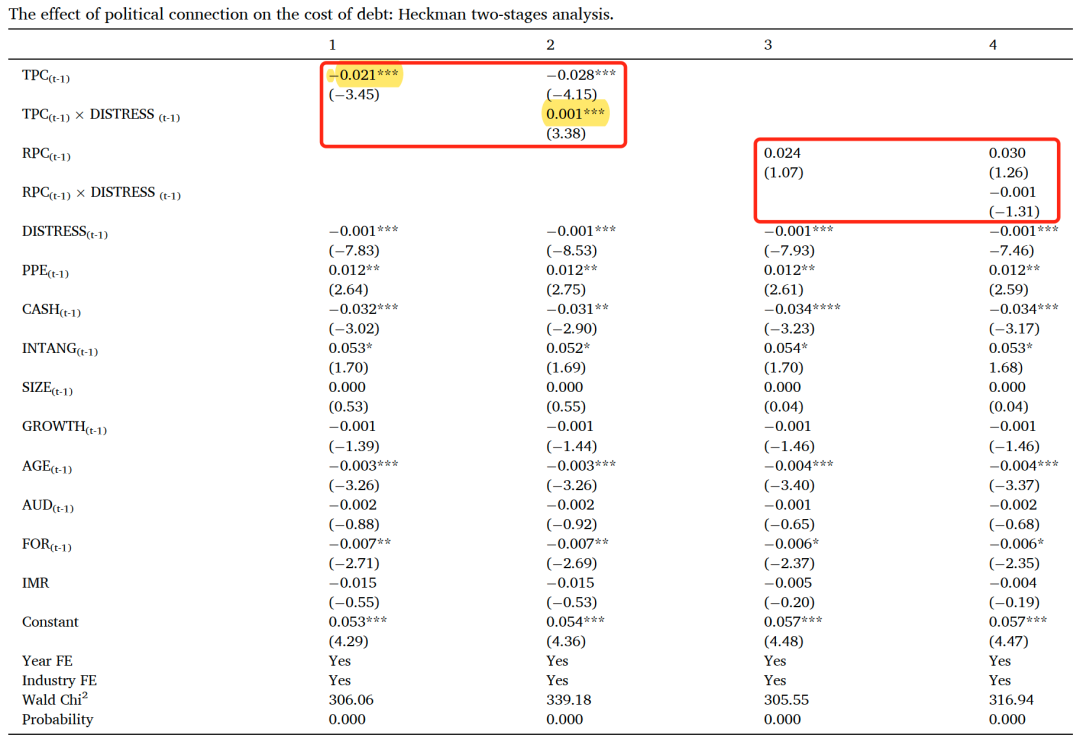Select the coefficient −0.021***
Image resolution: width=1080 pixels, height=739 pixels.
tap(363, 75)
